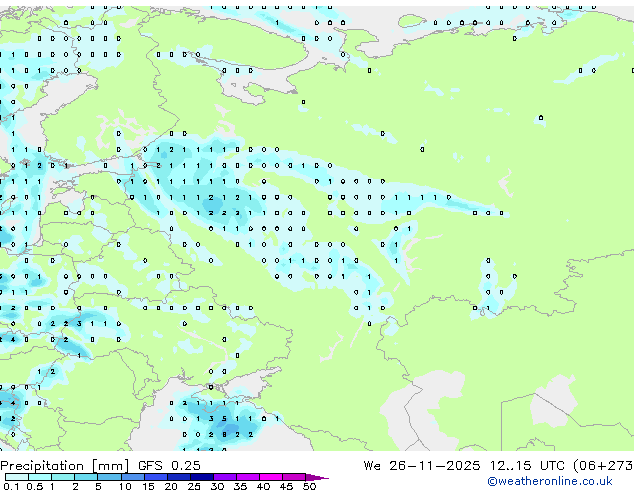Select the 0.5–1 mm legend swatch
This screenshot has height=490, width=634.
[x=40, y=477]
